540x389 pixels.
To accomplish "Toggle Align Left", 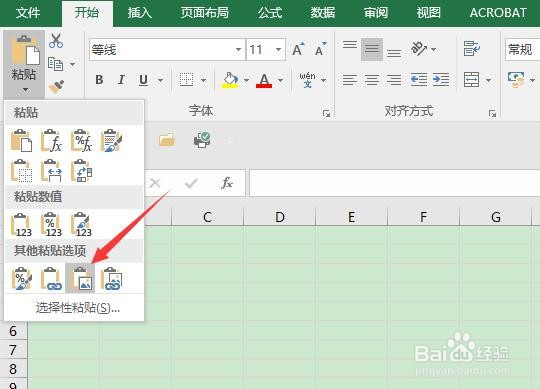I will [x=350, y=80].
